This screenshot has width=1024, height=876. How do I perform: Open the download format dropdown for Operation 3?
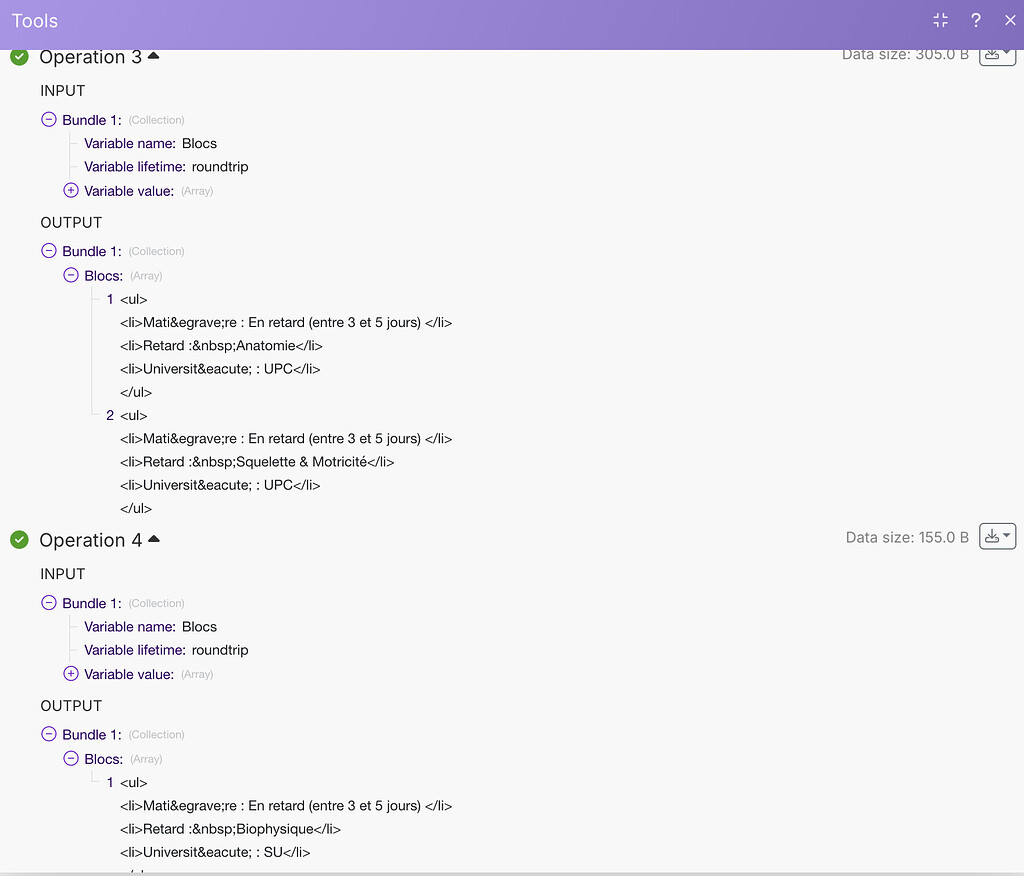1006,55
